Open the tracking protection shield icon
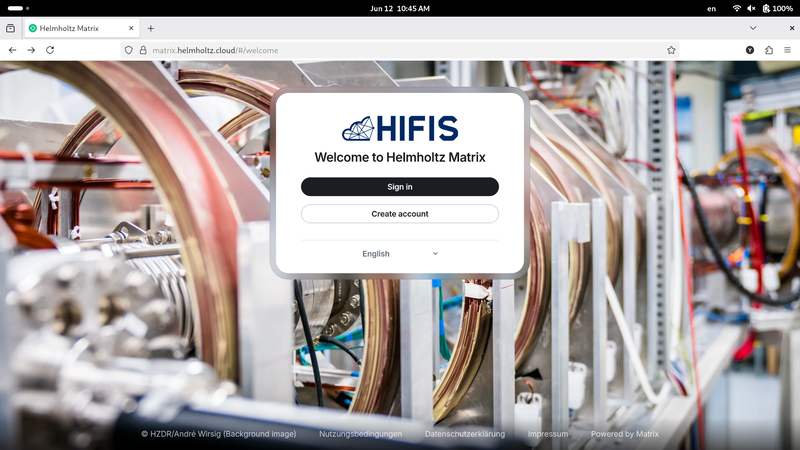 point(129,50)
